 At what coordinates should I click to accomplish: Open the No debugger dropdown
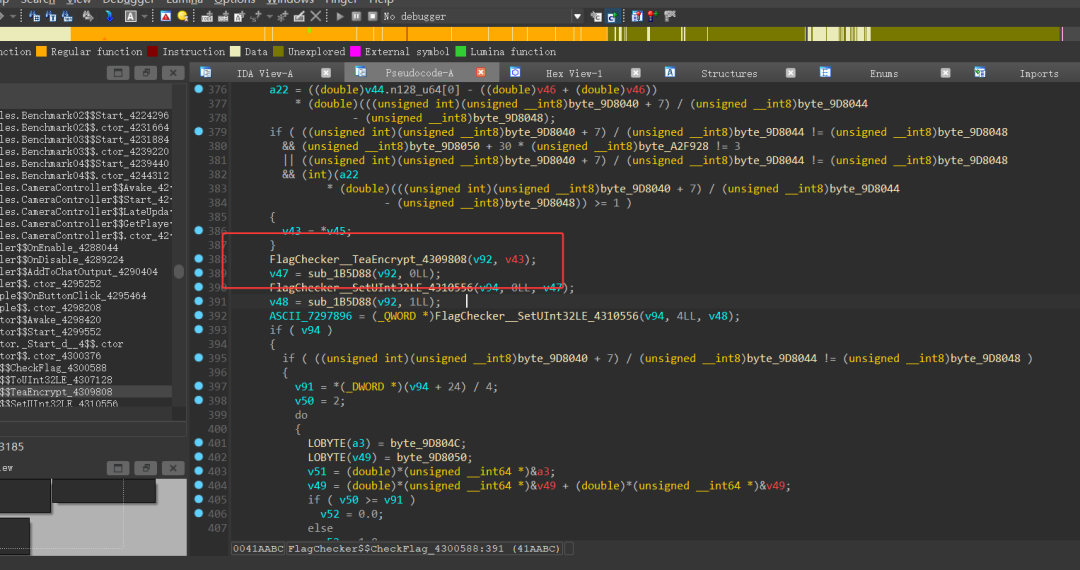click(577, 17)
